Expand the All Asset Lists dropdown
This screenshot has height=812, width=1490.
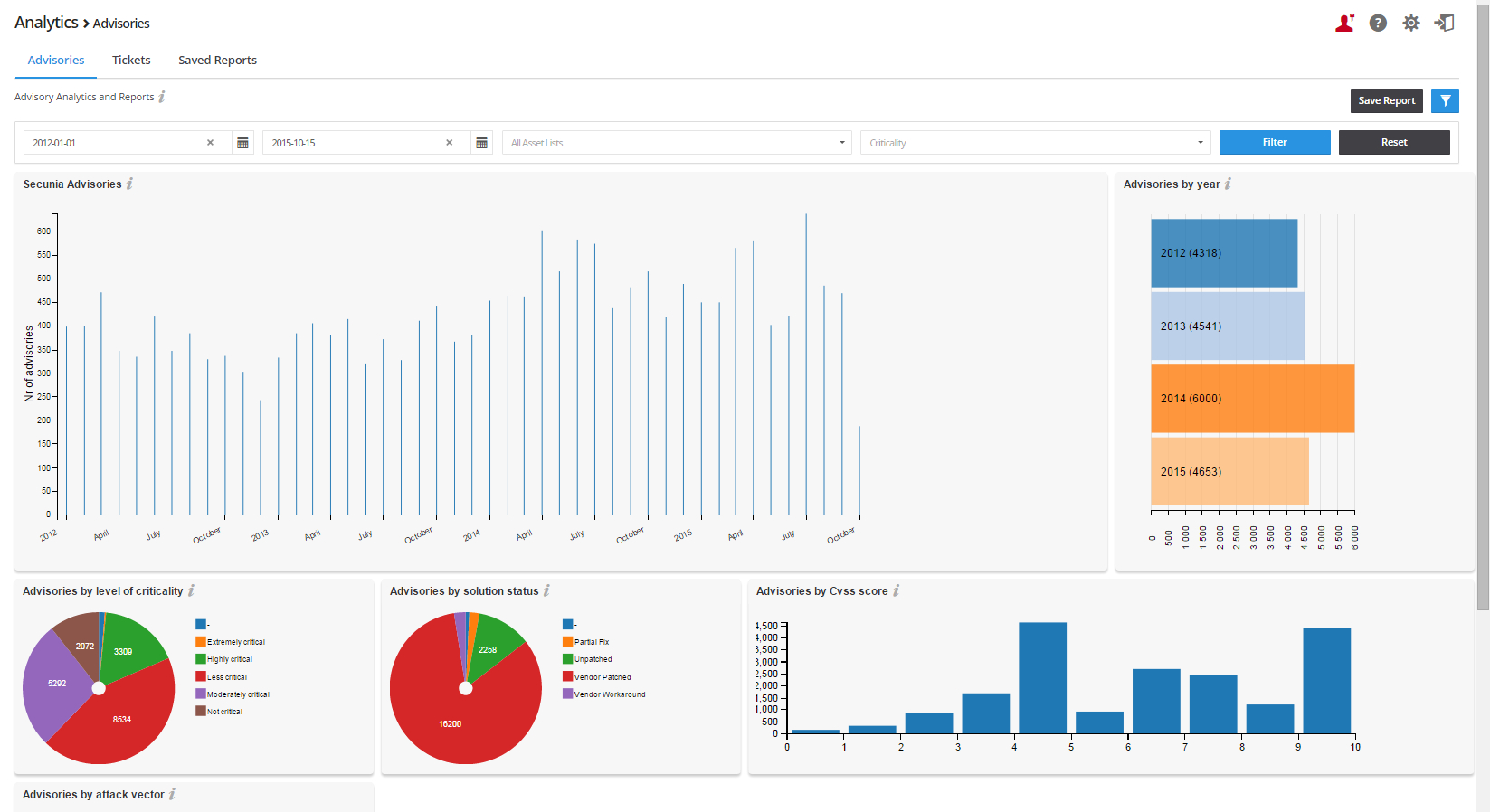click(676, 143)
